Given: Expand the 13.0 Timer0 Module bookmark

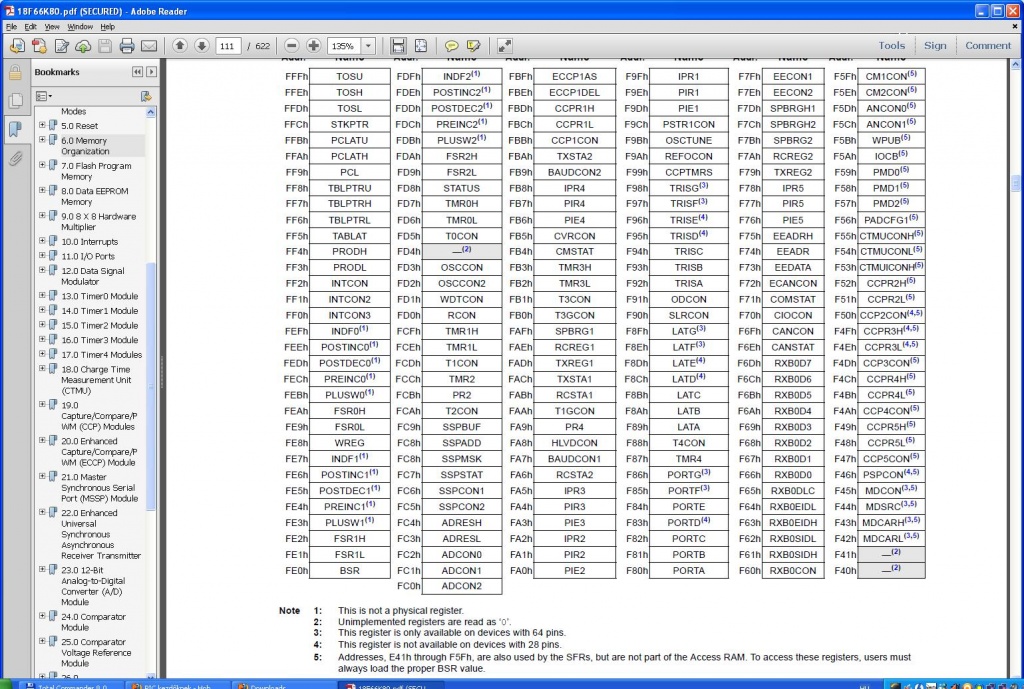Looking at the screenshot, I should pyautogui.click(x=42, y=295).
